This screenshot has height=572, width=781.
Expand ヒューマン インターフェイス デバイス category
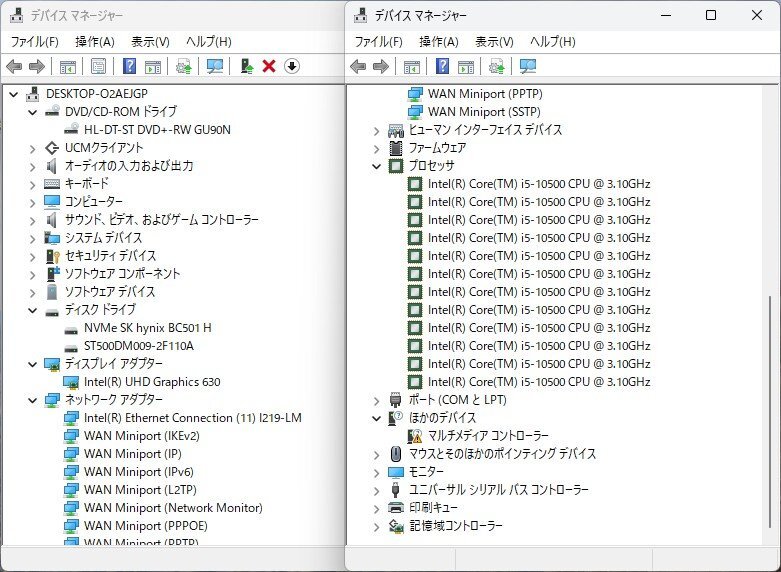point(377,130)
